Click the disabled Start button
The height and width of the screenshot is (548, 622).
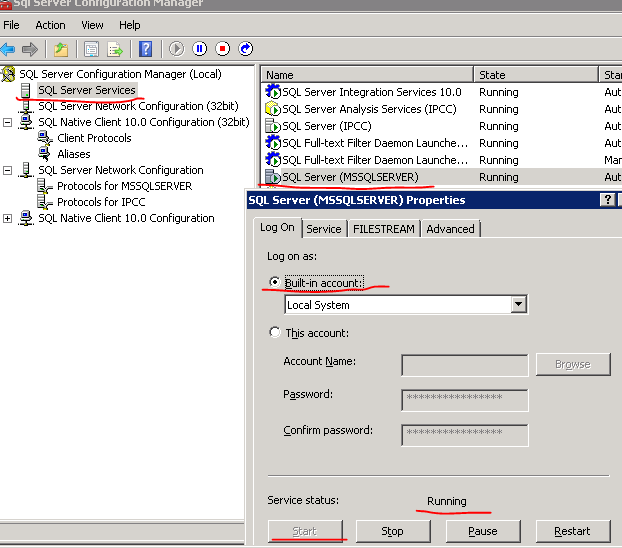[x=304, y=531]
